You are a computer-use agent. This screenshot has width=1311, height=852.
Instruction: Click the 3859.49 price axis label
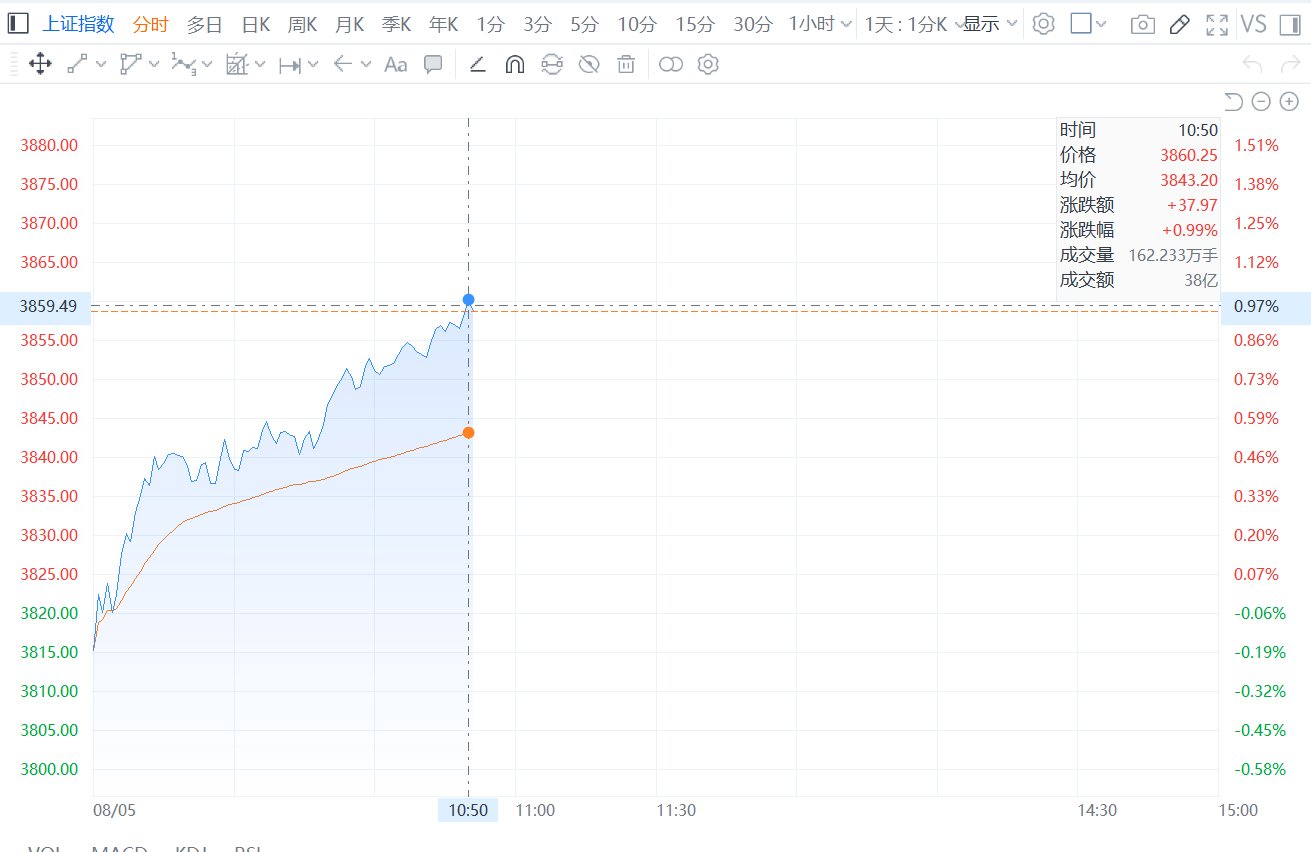click(46, 306)
